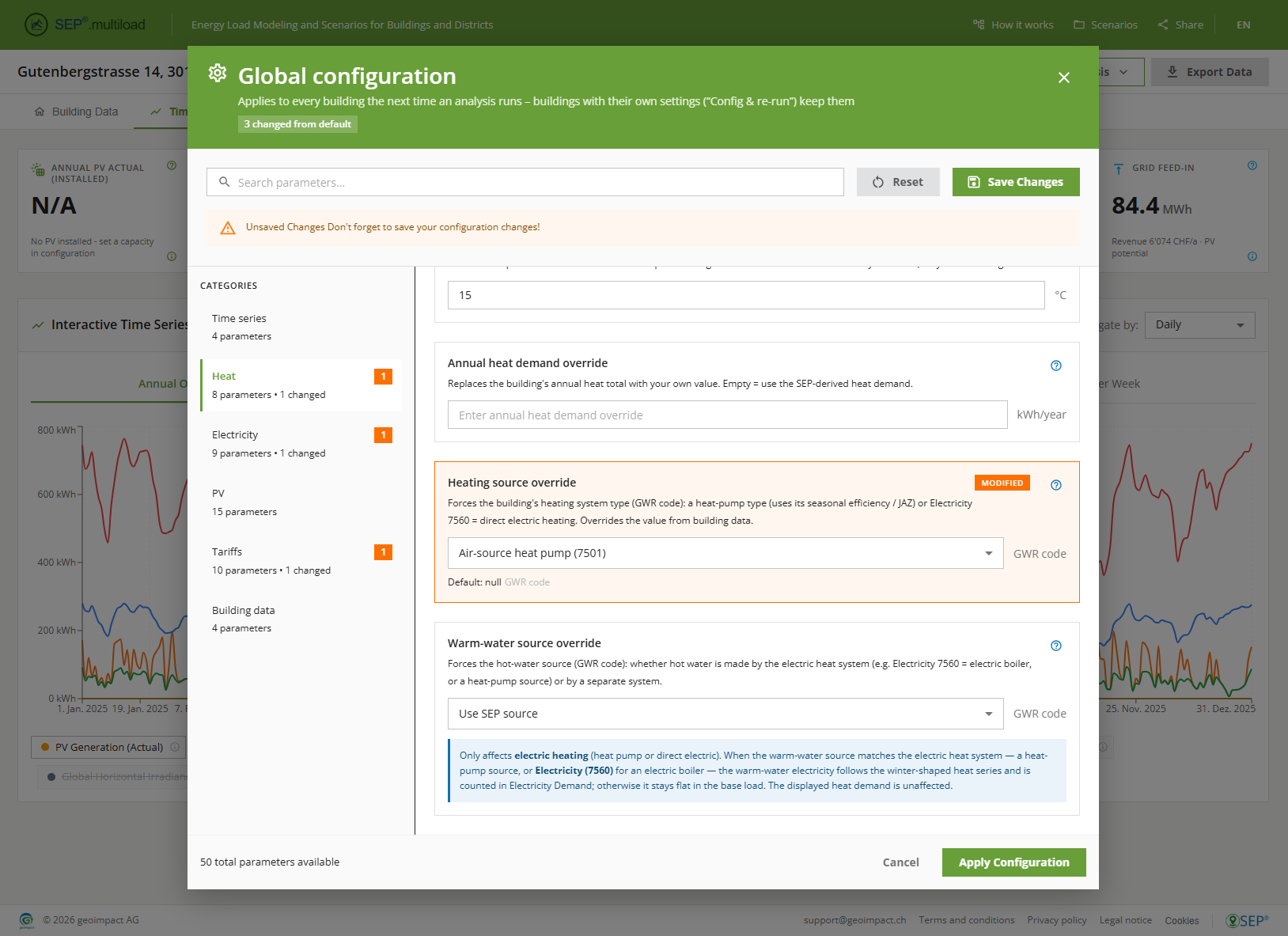The height and width of the screenshot is (936, 1288).
Task: Open the Legal notice link
Action: pyautogui.click(x=1126, y=920)
